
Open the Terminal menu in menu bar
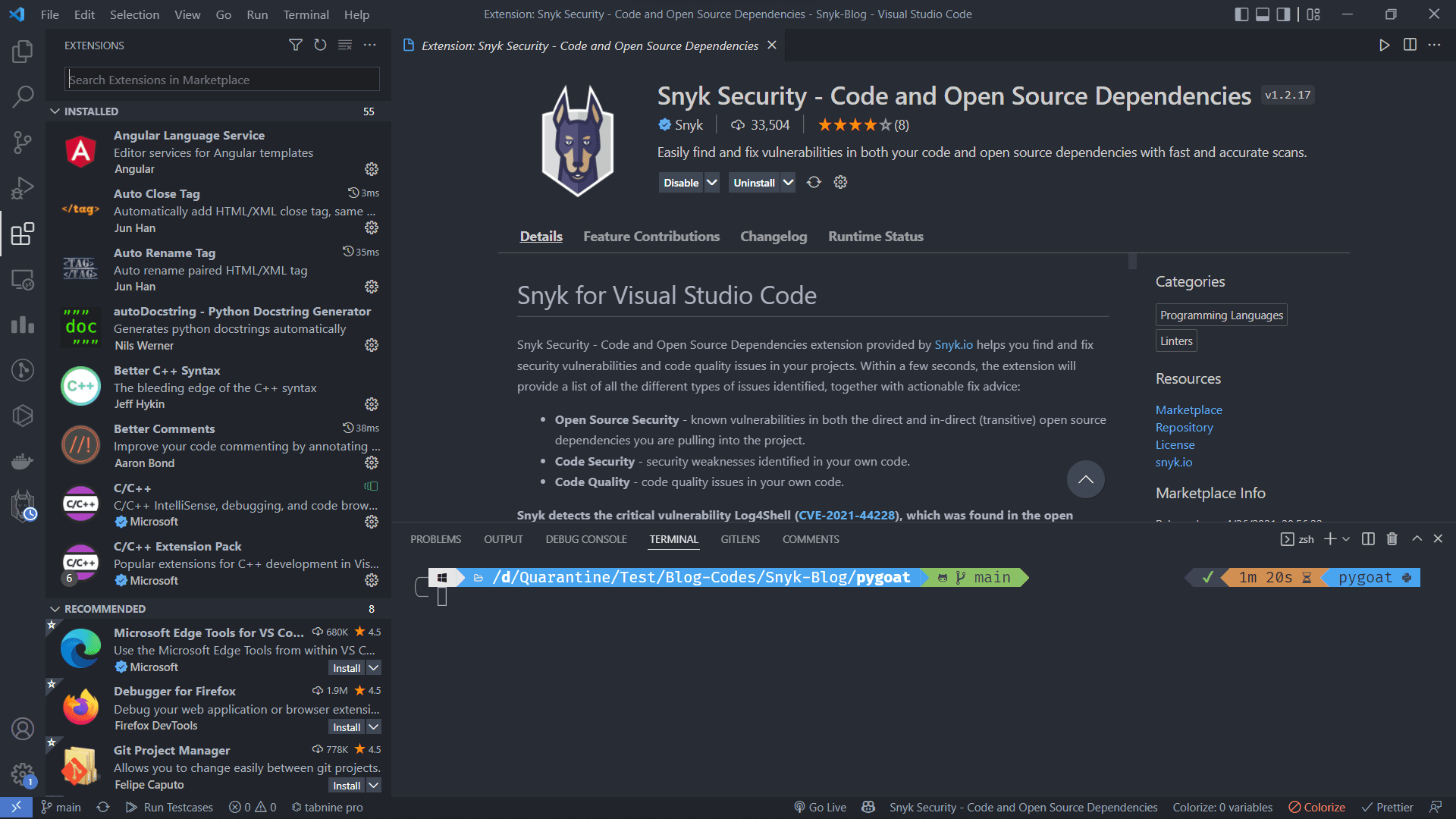coord(306,14)
